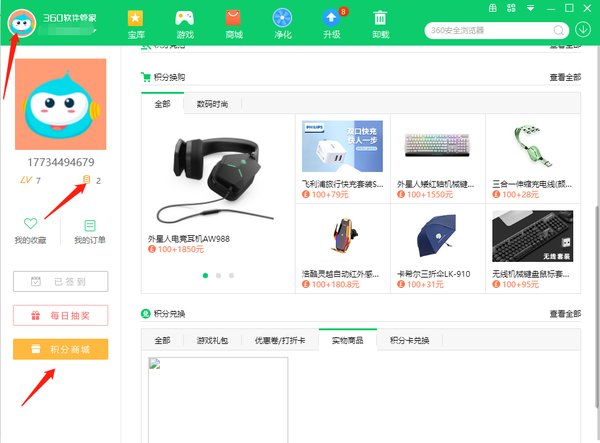The width and height of the screenshot is (600, 443).
Task: Open the 卸载 uninstall tool
Action: (380, 24)
